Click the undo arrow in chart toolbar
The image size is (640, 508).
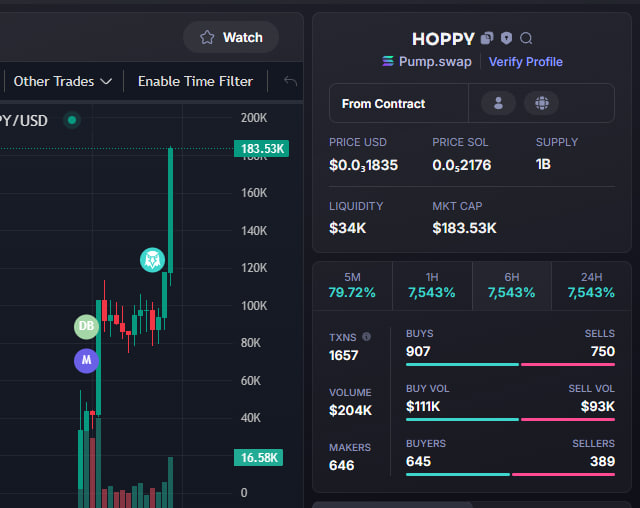pyautogui.click(x=290, y=81)
